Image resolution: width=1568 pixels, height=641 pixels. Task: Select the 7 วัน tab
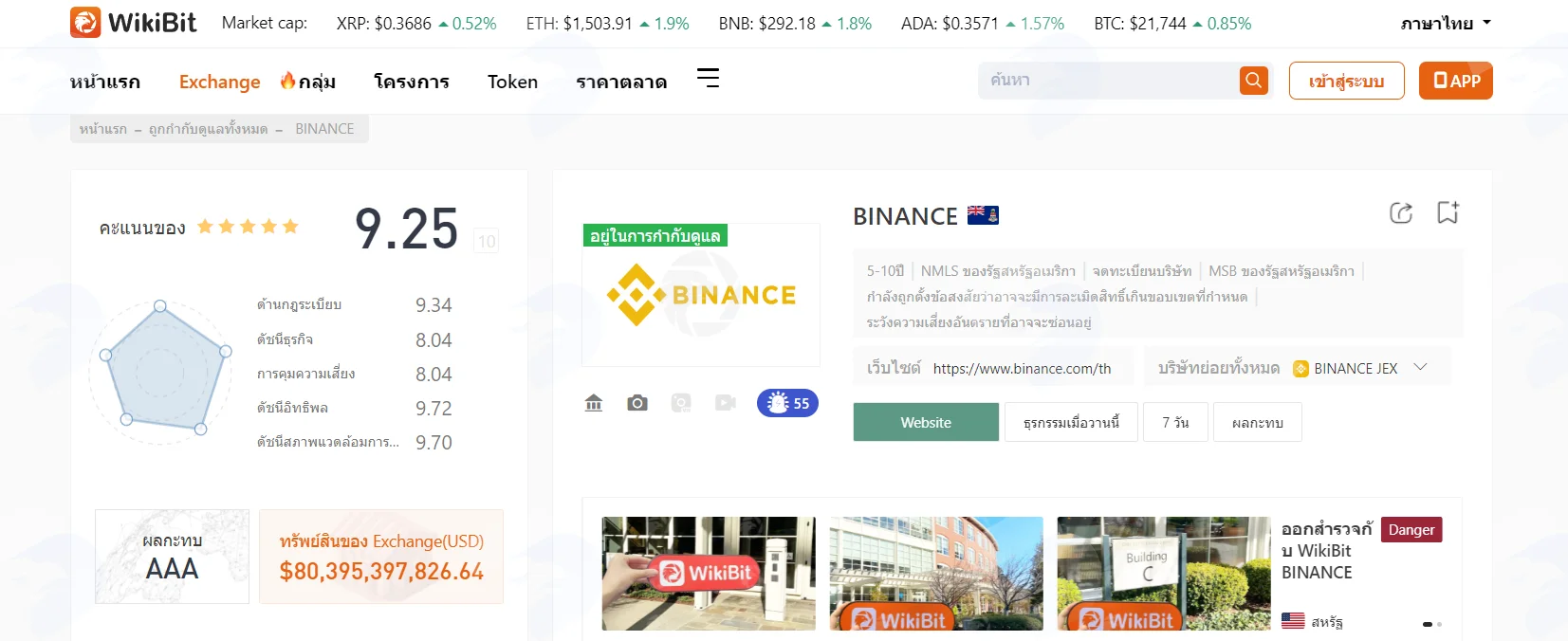point(1175,422)
